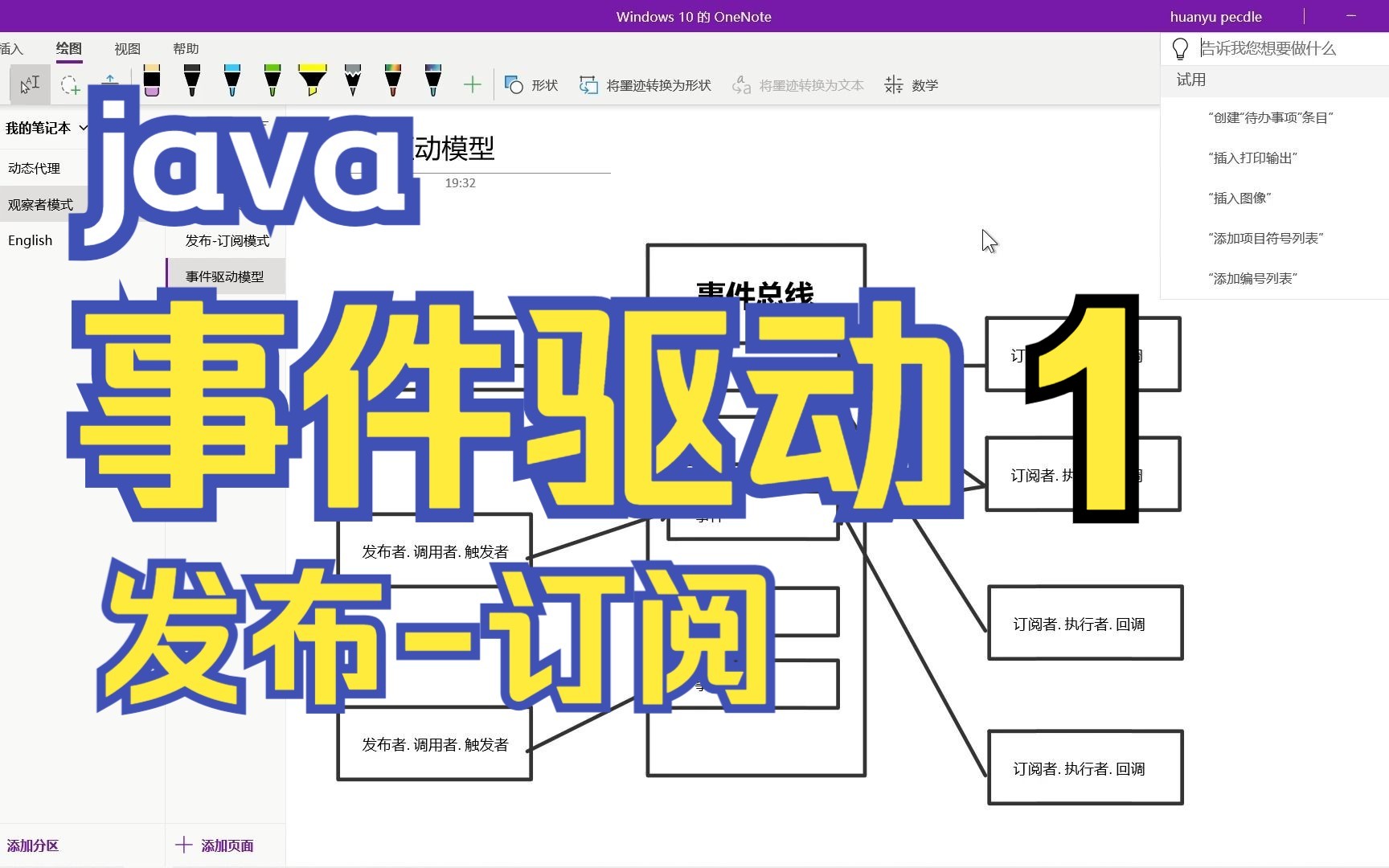The width and height of the screenshot is (1389, 868).
Task: Choose suggestion "插入图像"
Action: click(x=1239, y=198)
